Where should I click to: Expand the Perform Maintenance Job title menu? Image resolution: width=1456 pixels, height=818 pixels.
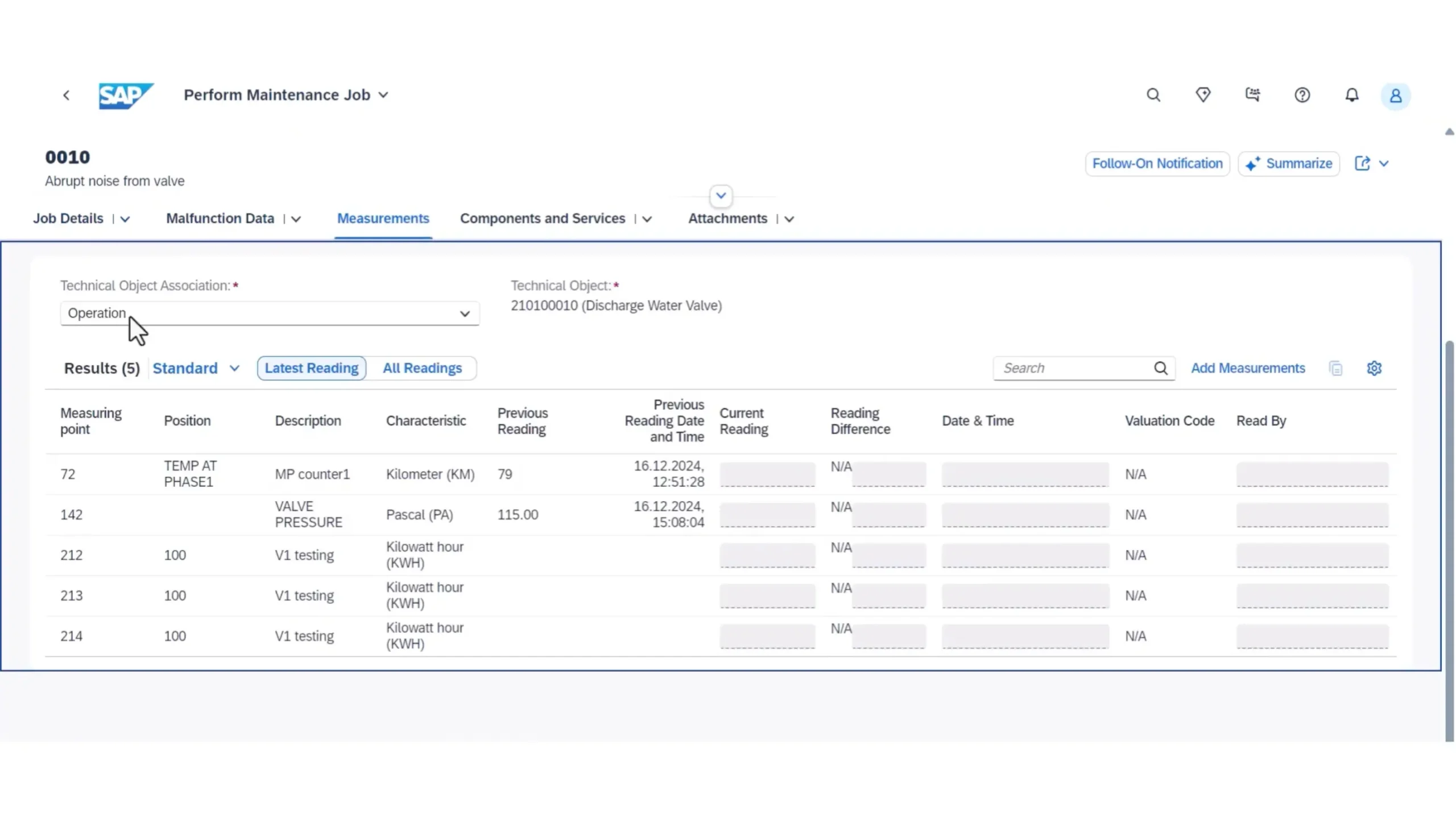pyautogui.click(x=383, y=95)
